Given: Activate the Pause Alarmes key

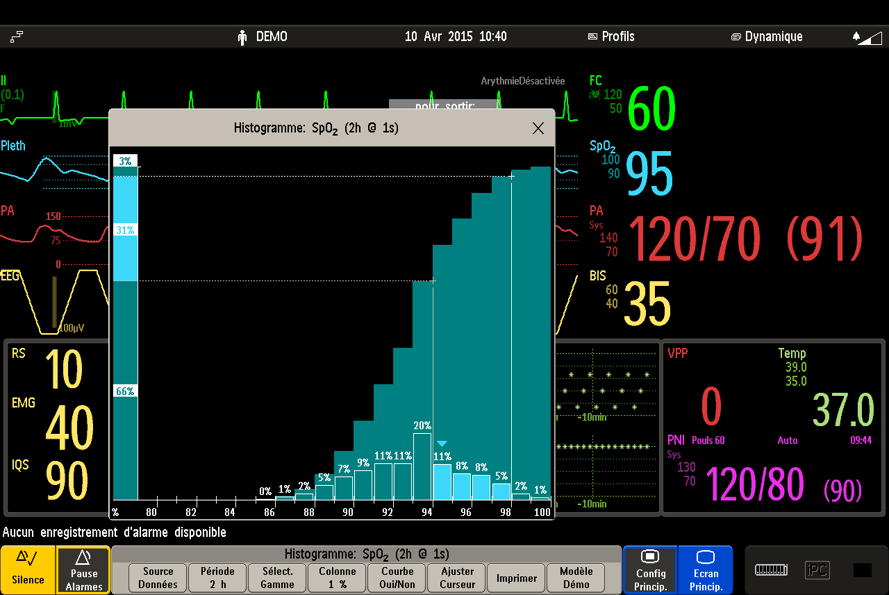Looking at the screenshot, I should click(84, 570).
